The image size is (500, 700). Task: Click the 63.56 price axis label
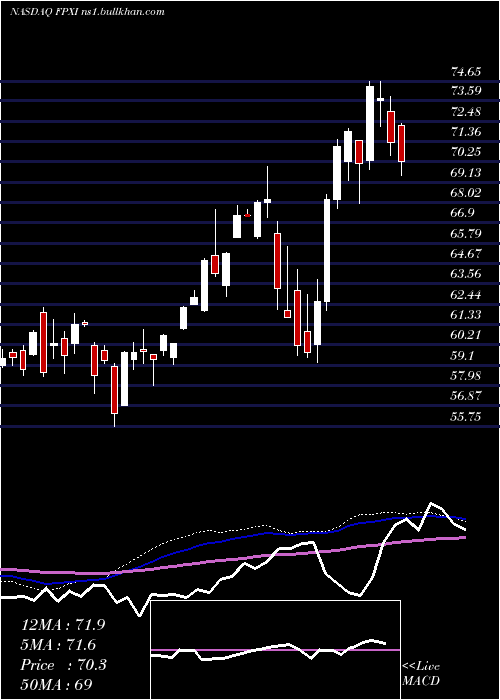[x=466, y=274]
